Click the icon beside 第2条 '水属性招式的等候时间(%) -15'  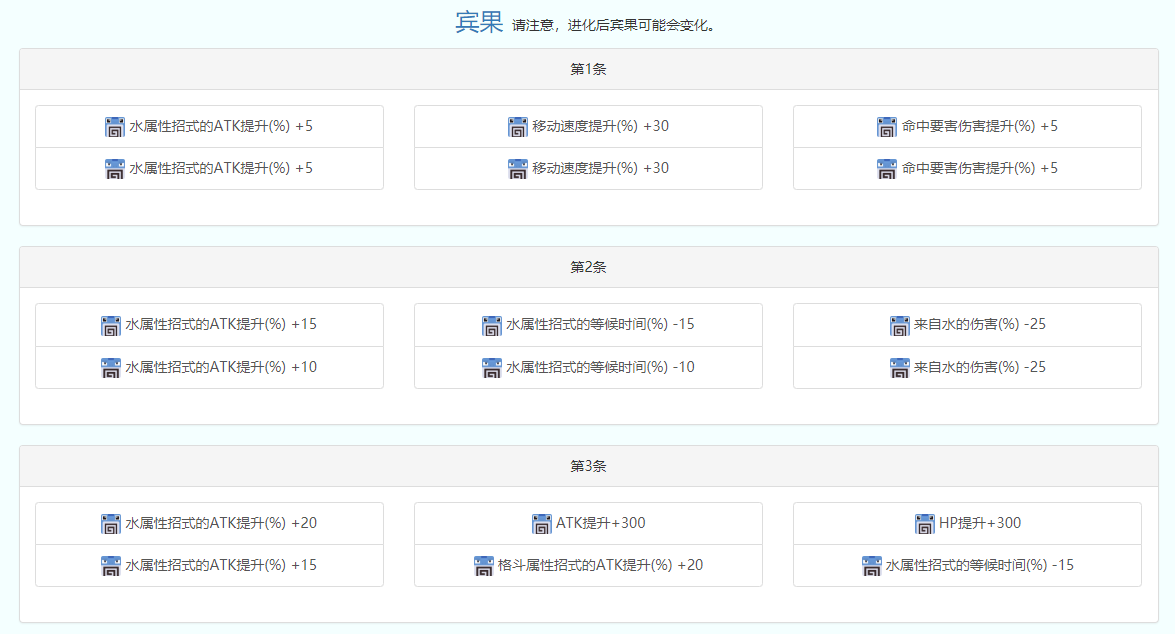tap(492, 325)
